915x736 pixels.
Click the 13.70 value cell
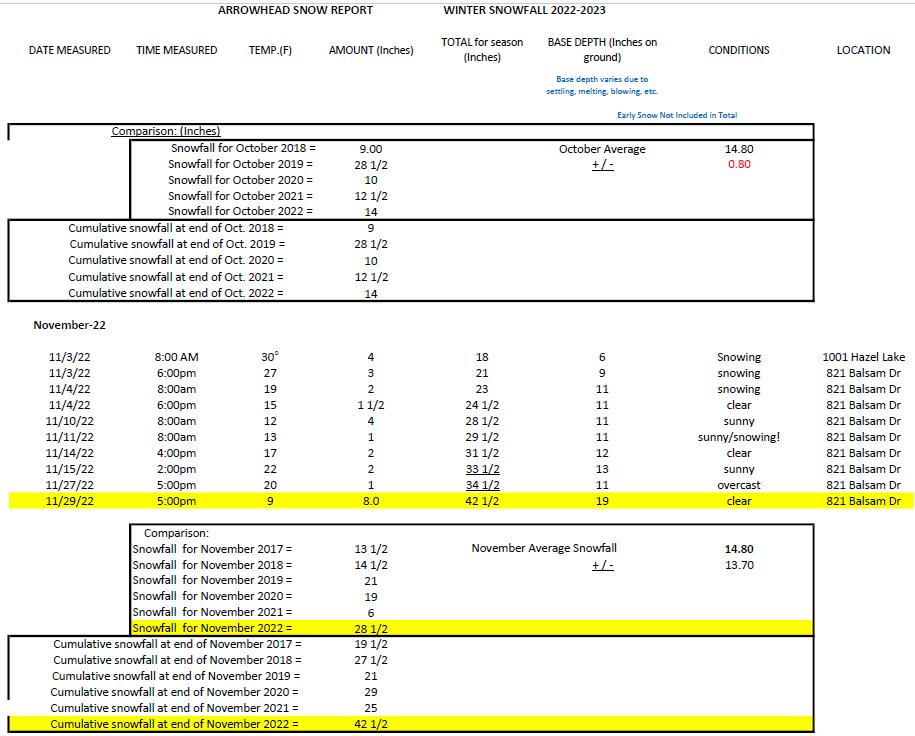(739, 565)
